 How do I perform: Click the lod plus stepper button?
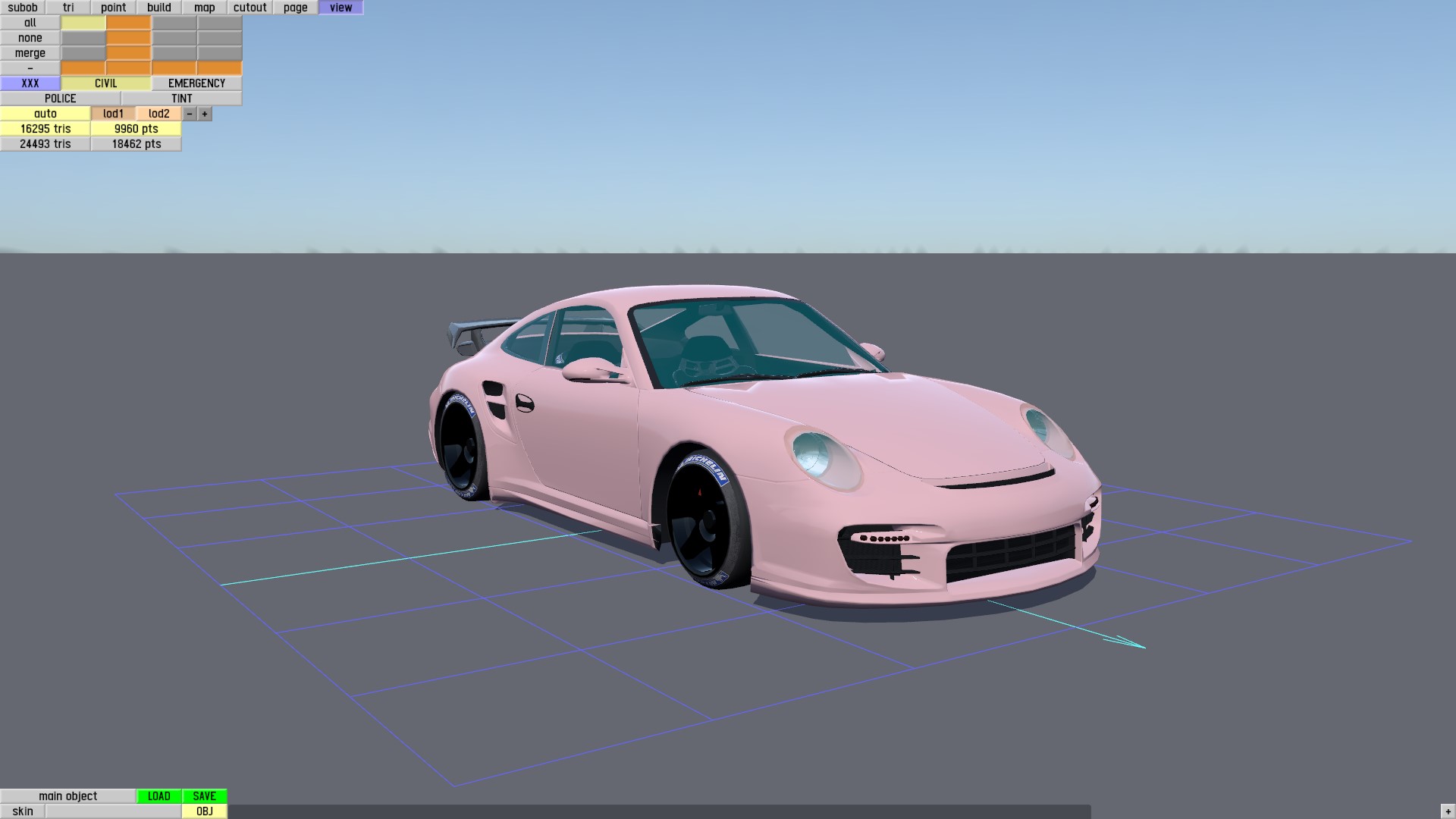click(x=205, y=114)
